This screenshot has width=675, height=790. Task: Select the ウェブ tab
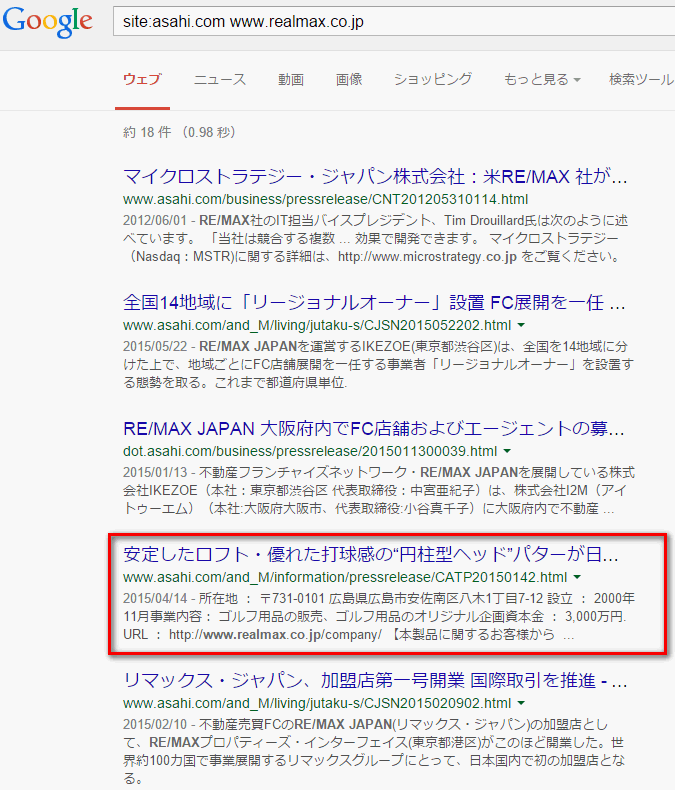(142, 80)
